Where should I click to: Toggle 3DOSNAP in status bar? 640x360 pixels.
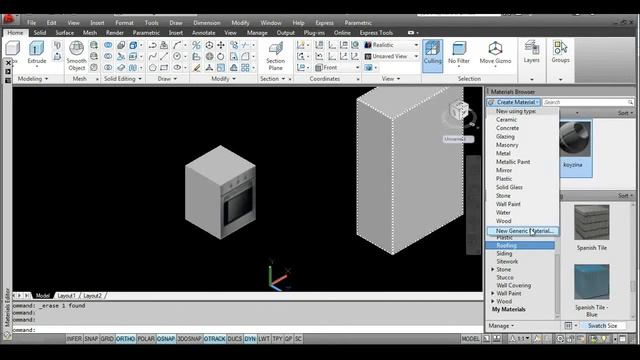(x=189, y=339)
